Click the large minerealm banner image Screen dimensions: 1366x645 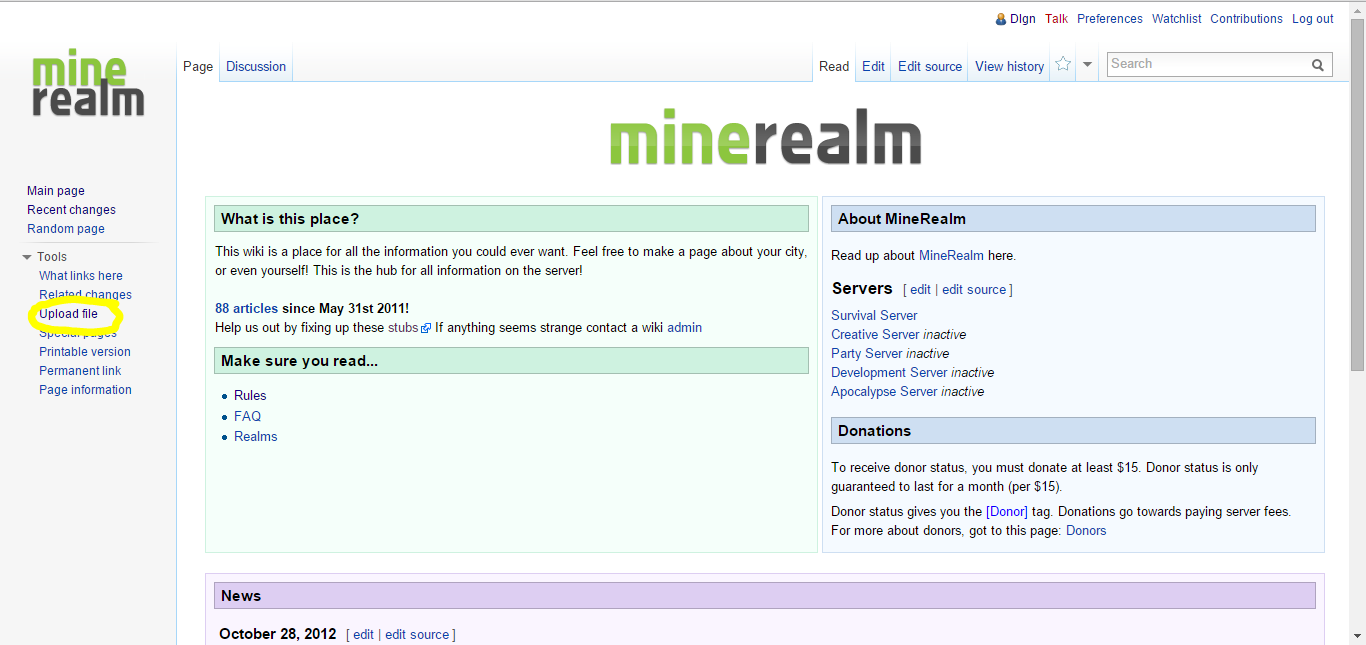765,142
